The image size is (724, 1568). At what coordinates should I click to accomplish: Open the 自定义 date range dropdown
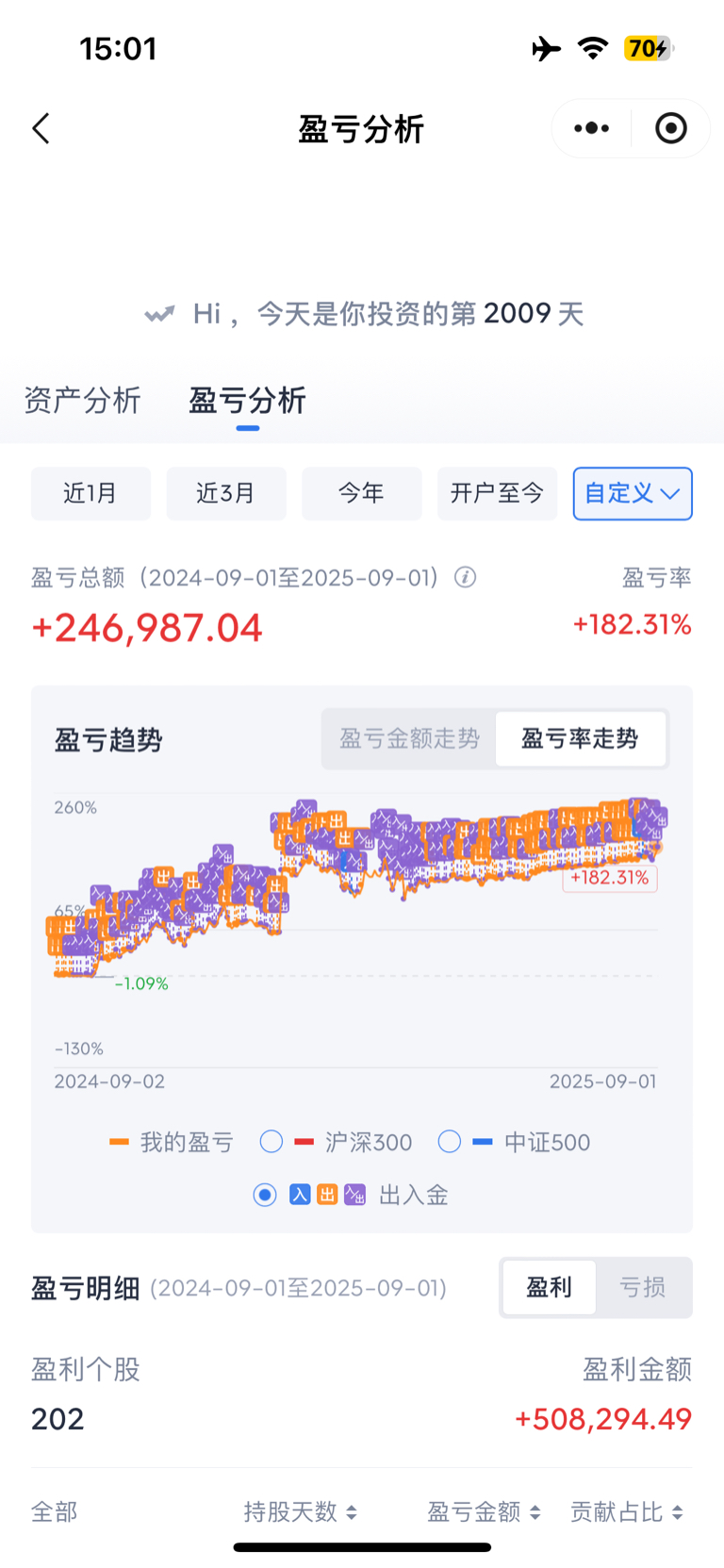[633, 493]
